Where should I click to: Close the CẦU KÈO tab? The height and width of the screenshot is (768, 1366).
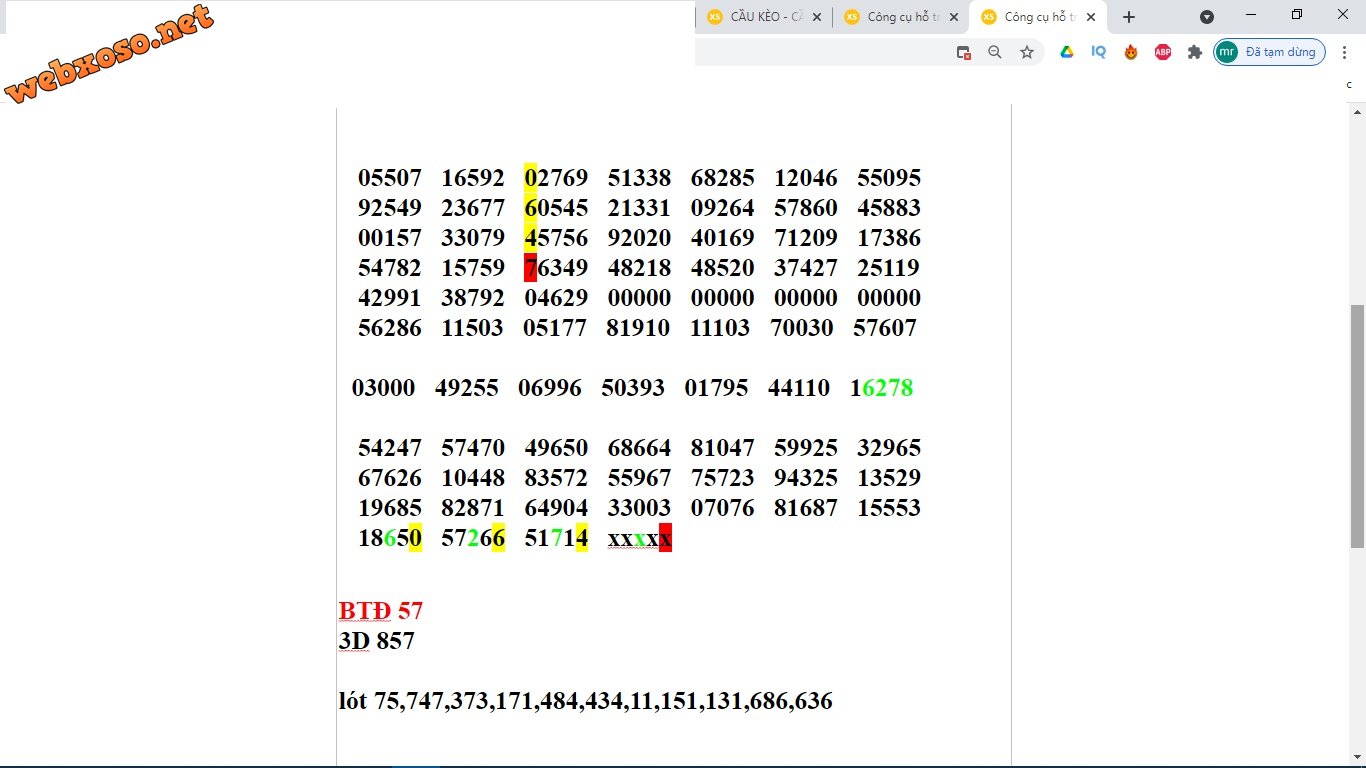click(x=817, y=17)
